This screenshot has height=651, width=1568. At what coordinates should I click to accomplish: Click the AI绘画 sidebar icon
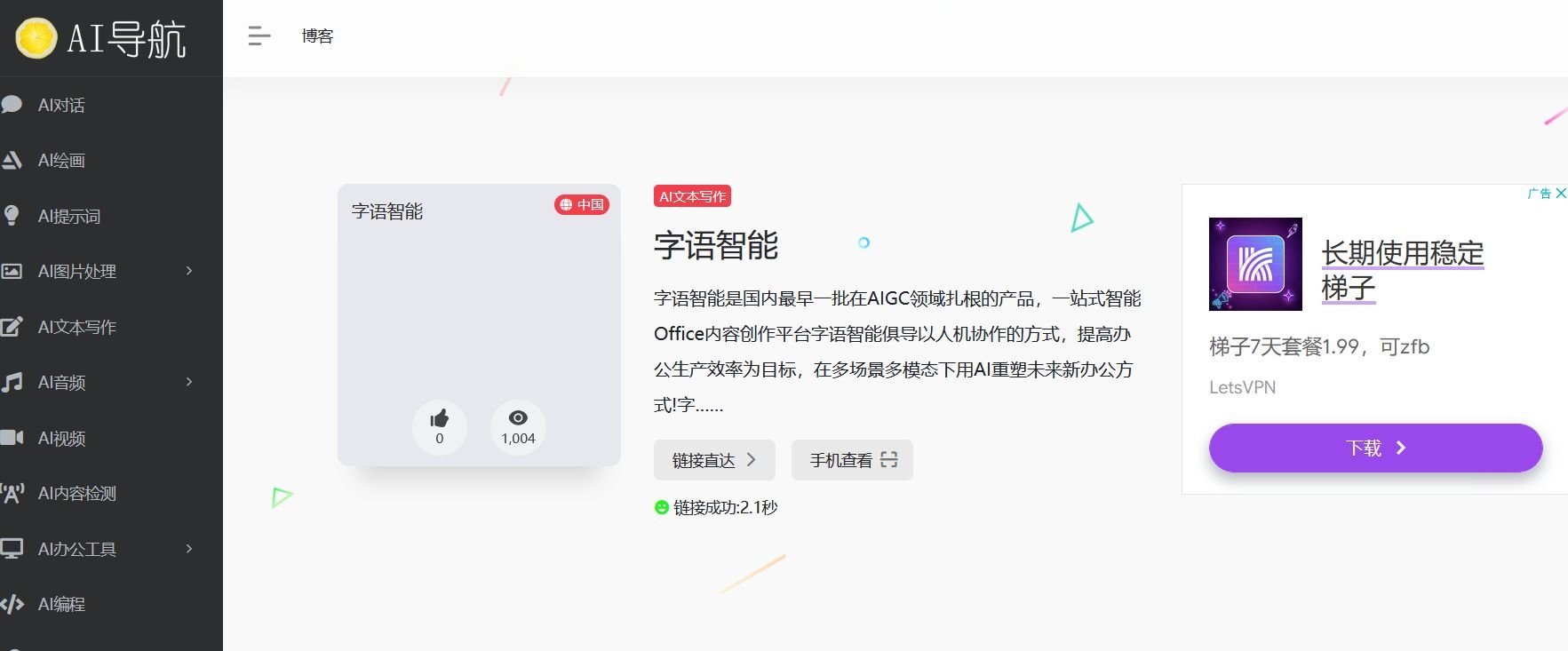12,161
